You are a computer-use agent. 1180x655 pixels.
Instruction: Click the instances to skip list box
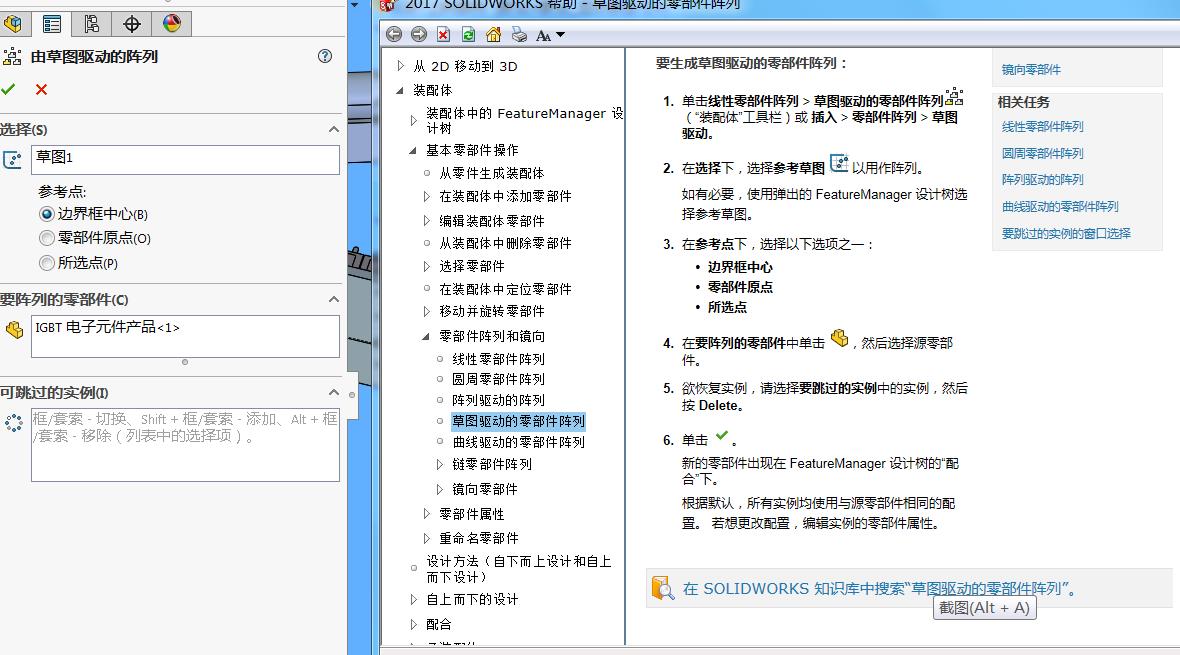point(185,444)
